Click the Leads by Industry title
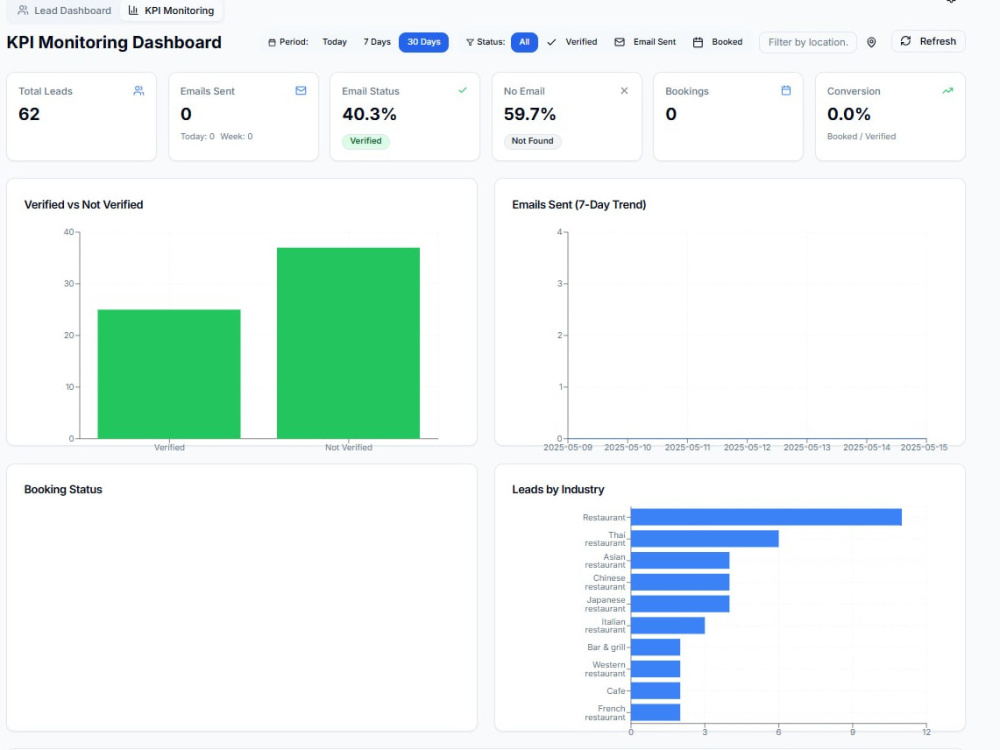 pos(558,490)
